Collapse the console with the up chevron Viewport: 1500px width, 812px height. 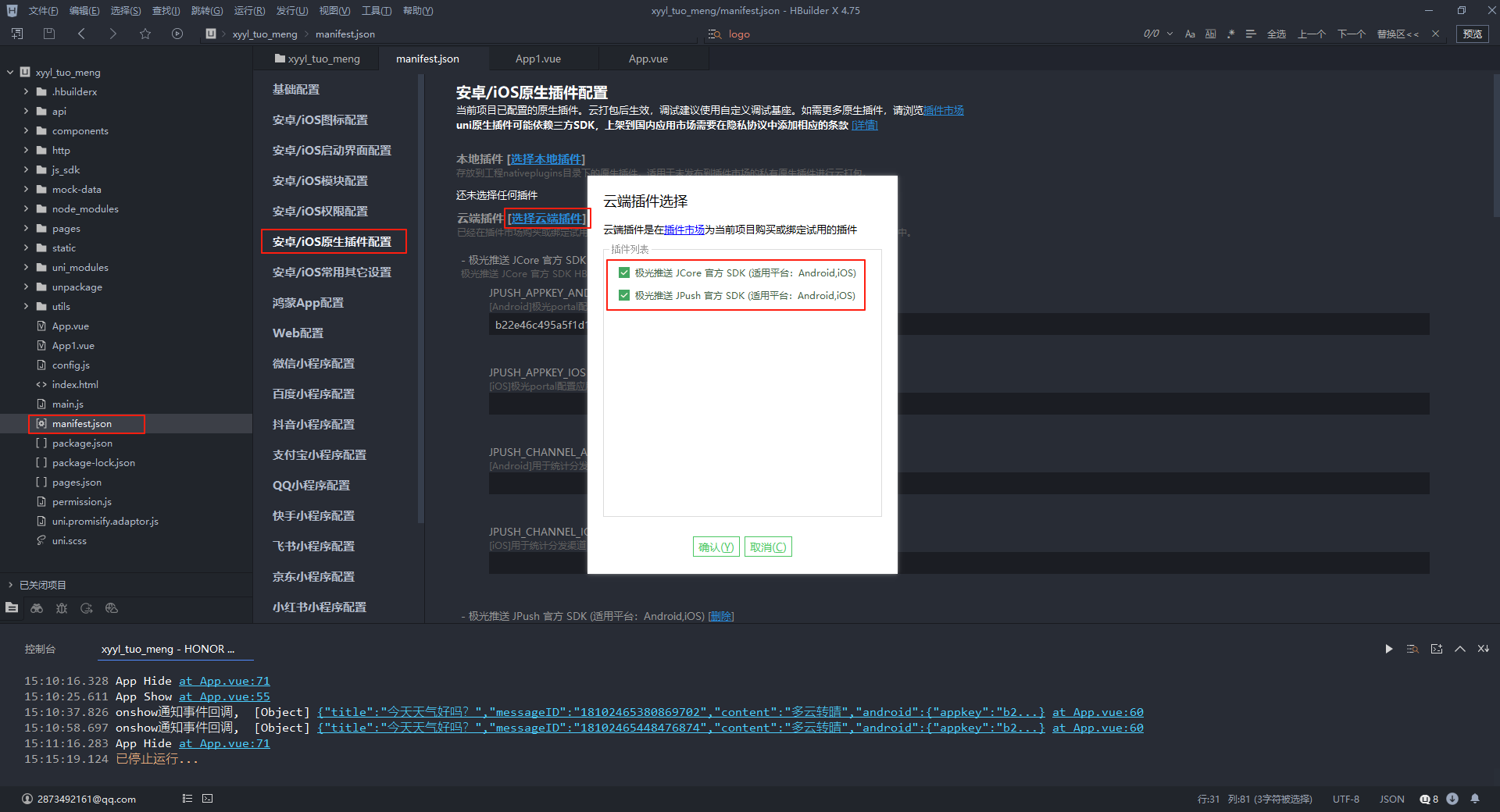point(1460,649)
